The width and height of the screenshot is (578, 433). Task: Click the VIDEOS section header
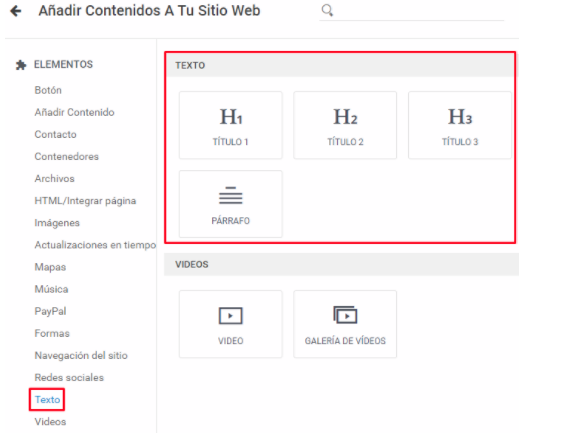tap(341, 264)
